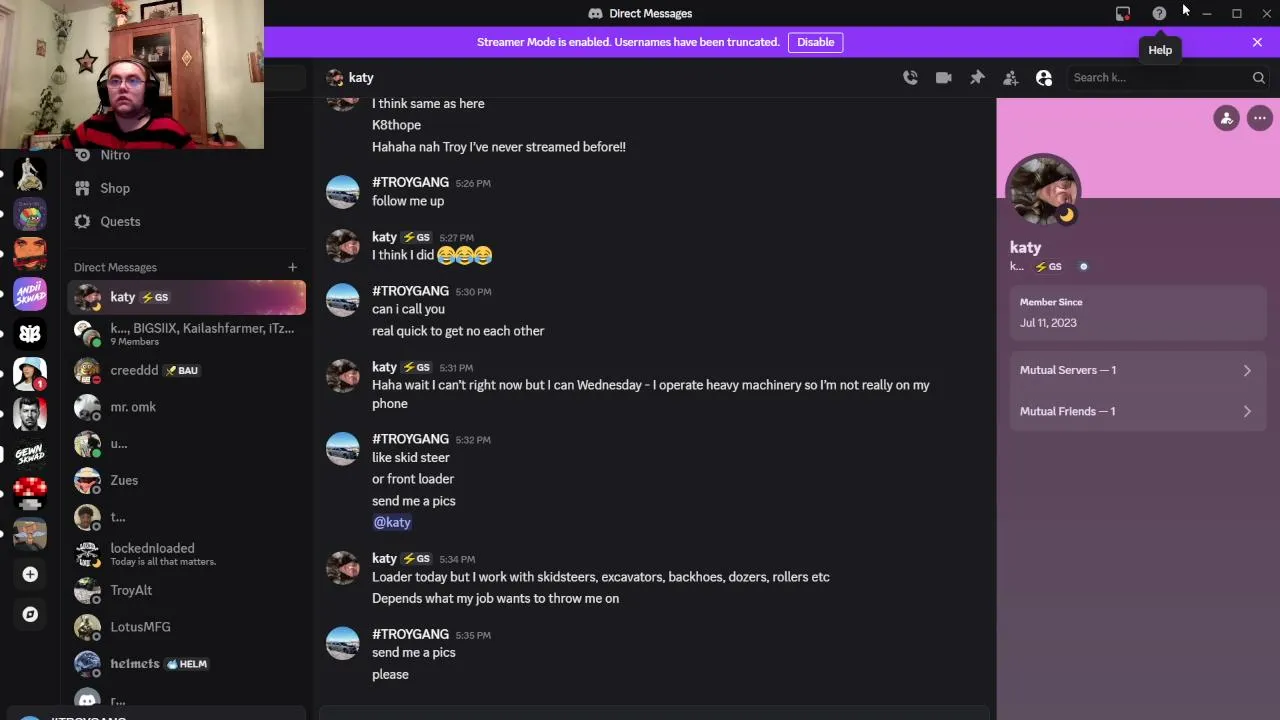Open Discover servers compass icon
This screenshot has height=720, width=1280.
(30, 614)
